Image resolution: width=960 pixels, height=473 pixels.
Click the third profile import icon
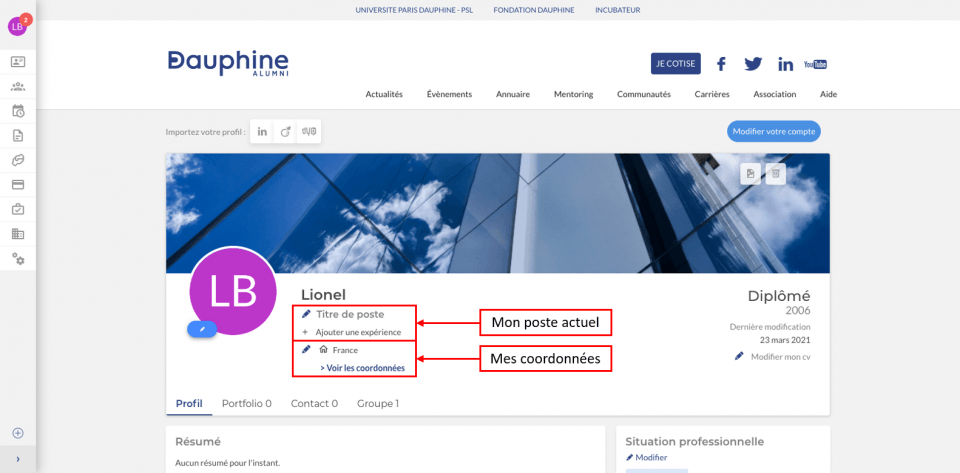(x=309, y=132)
